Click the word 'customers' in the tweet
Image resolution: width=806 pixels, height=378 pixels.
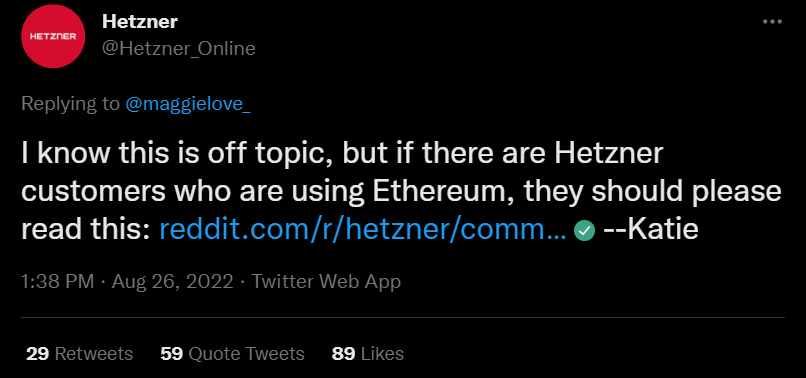94,192
